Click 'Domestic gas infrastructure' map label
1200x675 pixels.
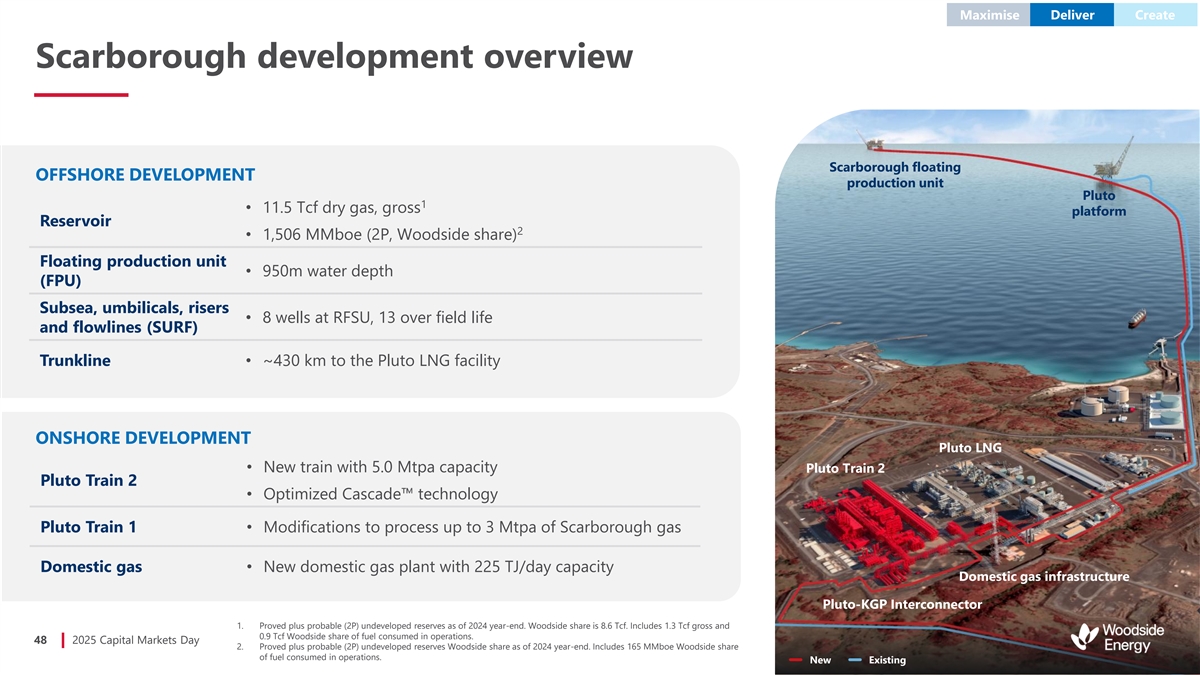(1044, 576)
